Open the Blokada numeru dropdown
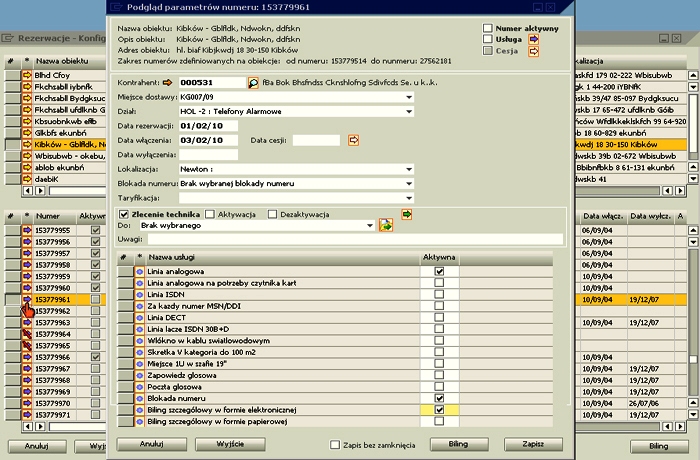Image resolution: width=700 pixels, height=460 pixels. point(409,184)
